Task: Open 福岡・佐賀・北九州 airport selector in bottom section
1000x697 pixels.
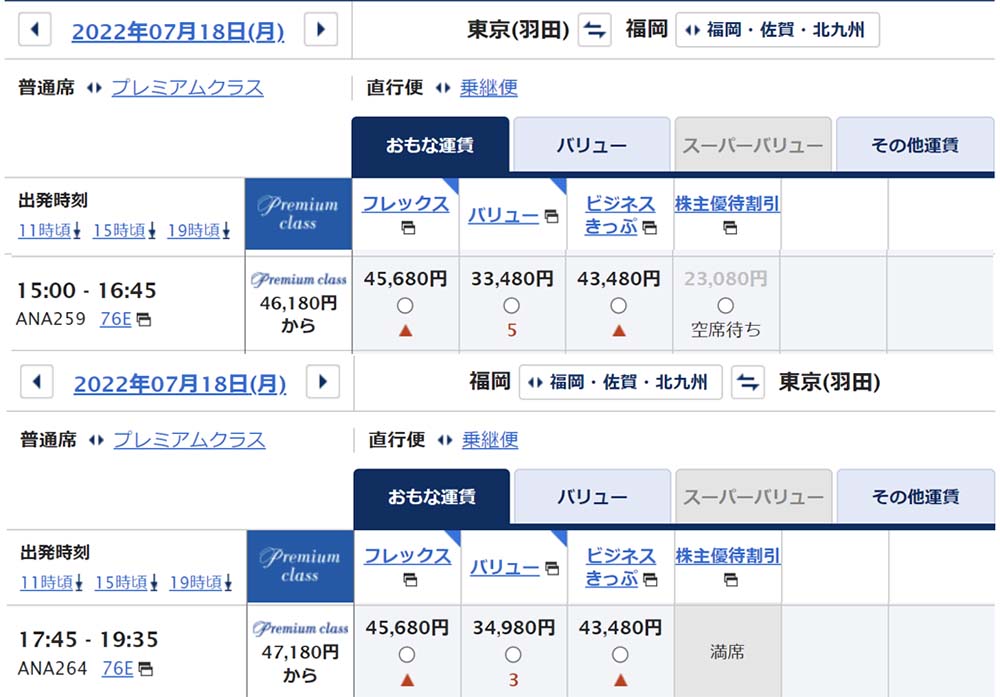Action: click(x=621, y=383)
